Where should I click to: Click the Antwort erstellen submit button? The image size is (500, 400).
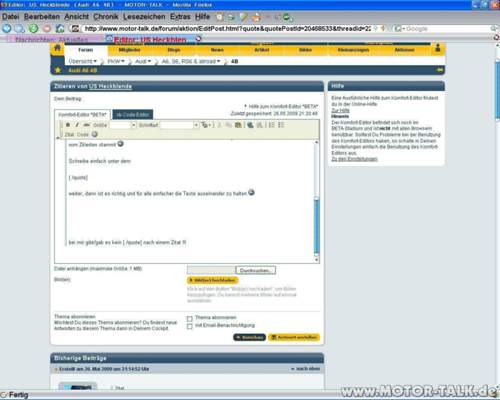tap(294, 337)
